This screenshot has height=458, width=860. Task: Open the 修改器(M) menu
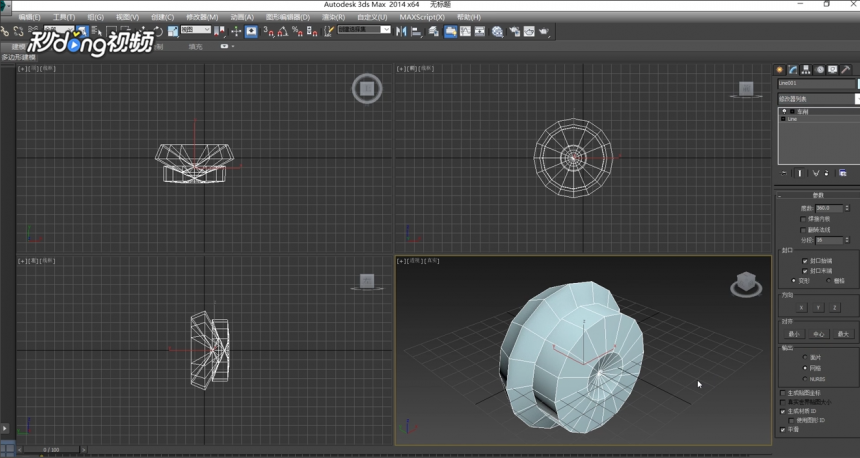click(202, 18)
